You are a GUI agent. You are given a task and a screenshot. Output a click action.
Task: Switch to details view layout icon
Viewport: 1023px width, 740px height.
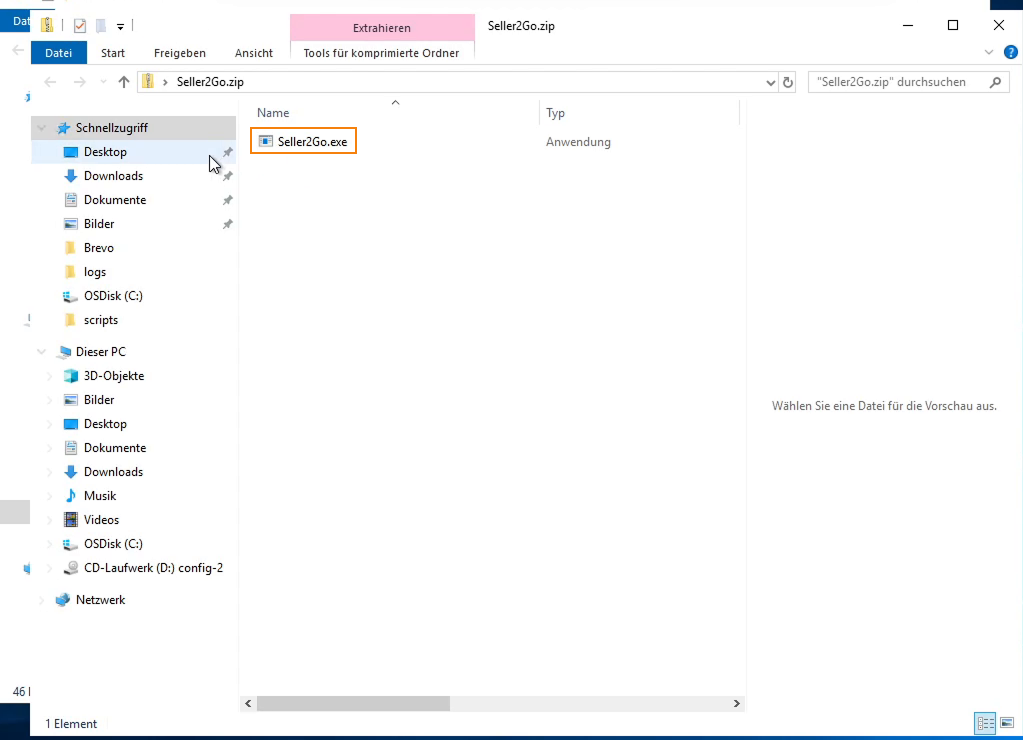(x=985, y=723)
